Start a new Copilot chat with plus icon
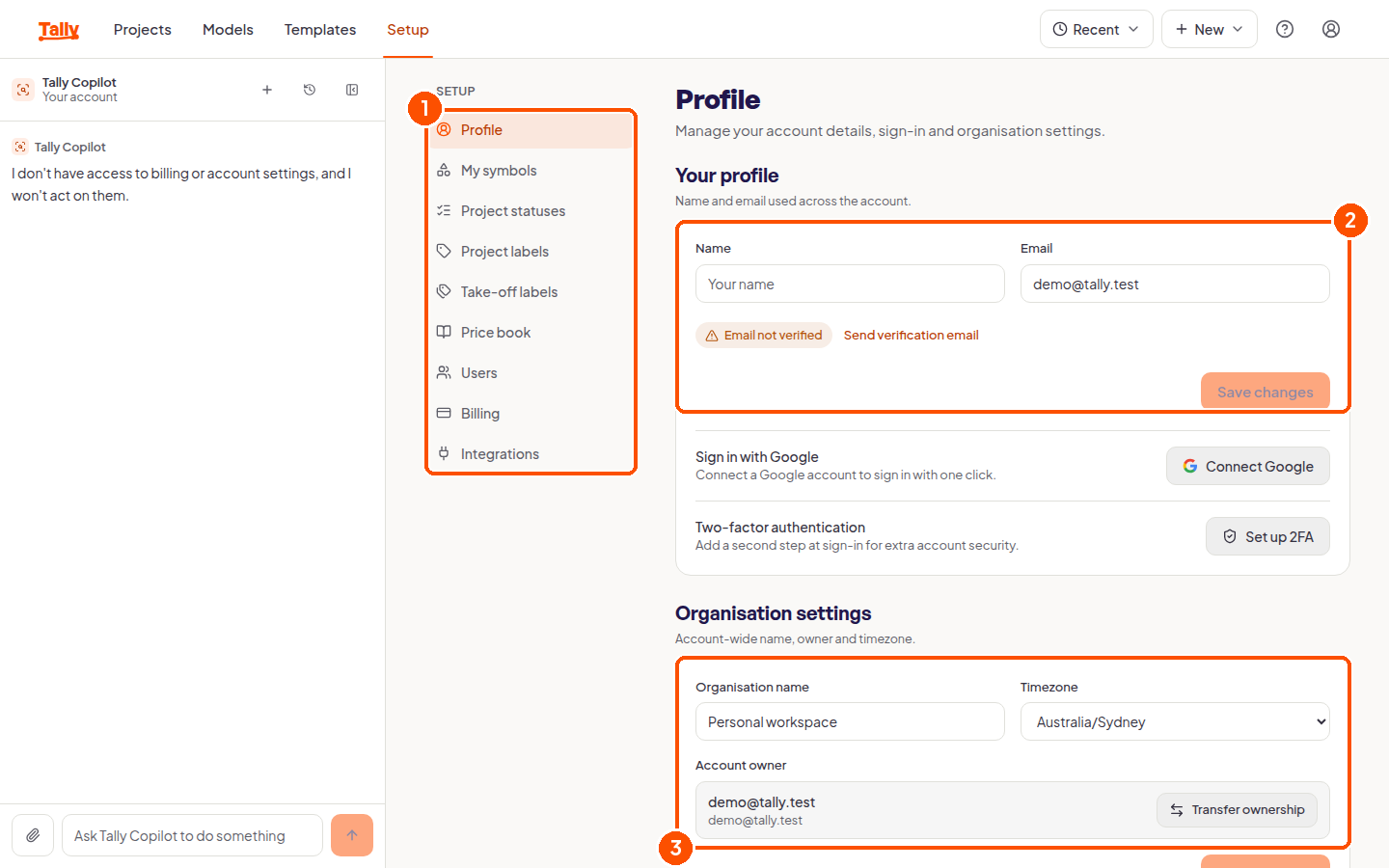Viewport: 1389px width, 868px height. (267, 90)
